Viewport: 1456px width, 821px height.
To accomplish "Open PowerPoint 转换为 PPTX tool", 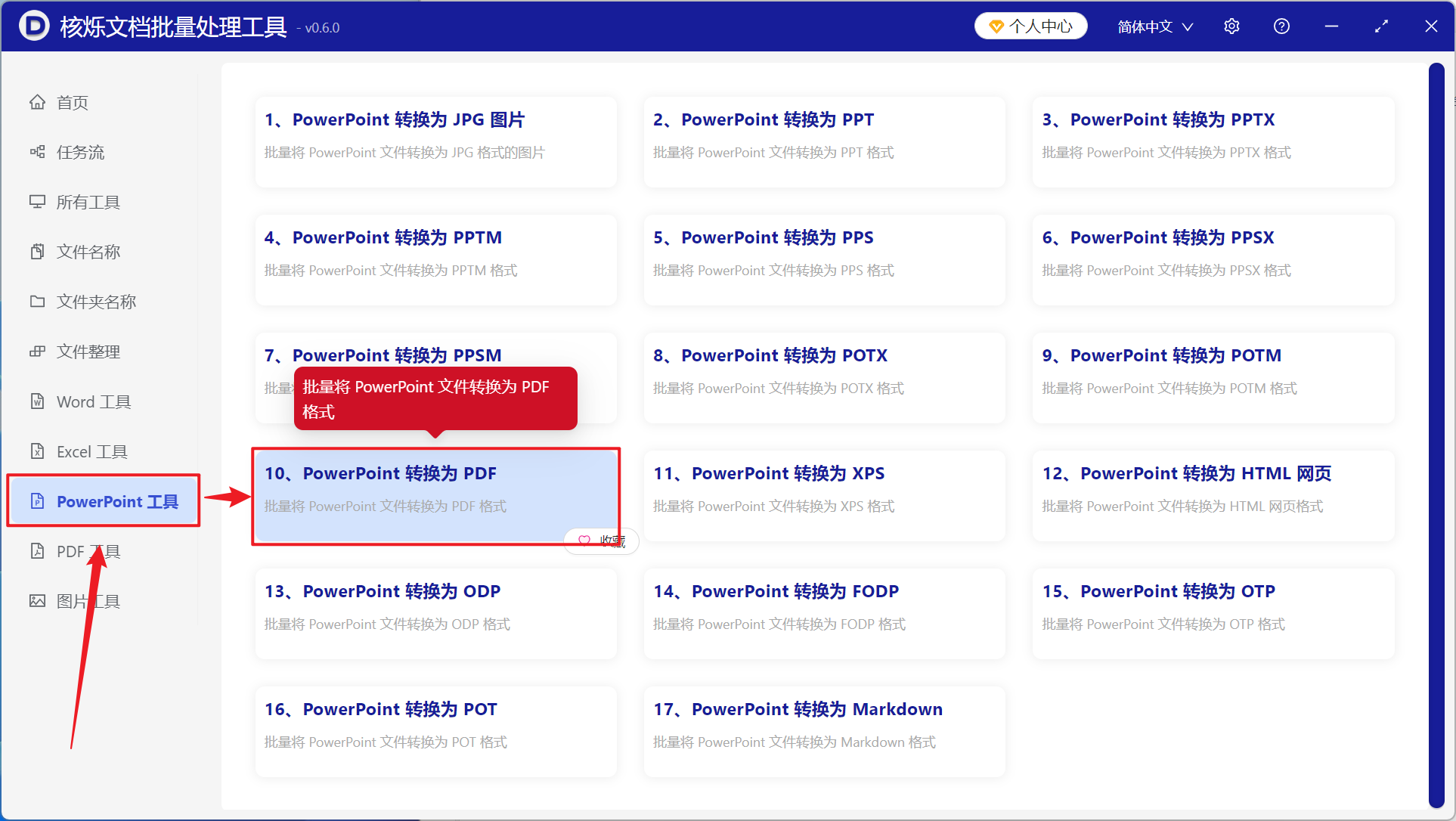I will click(1213, 142).
